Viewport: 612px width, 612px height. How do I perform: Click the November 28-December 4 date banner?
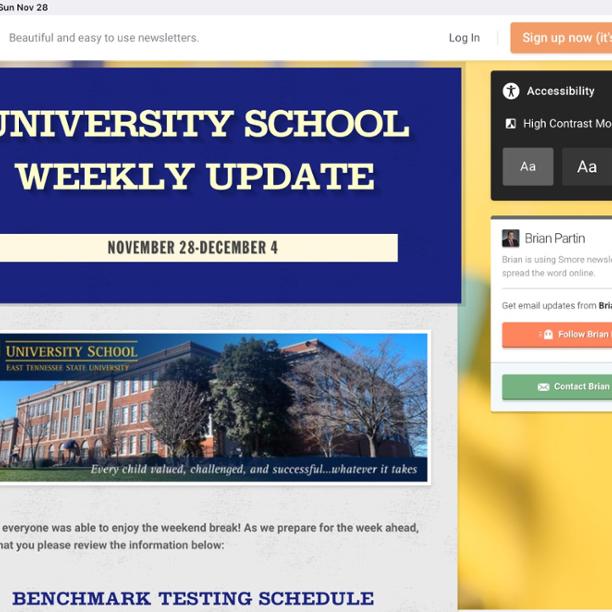coord(193,248)
